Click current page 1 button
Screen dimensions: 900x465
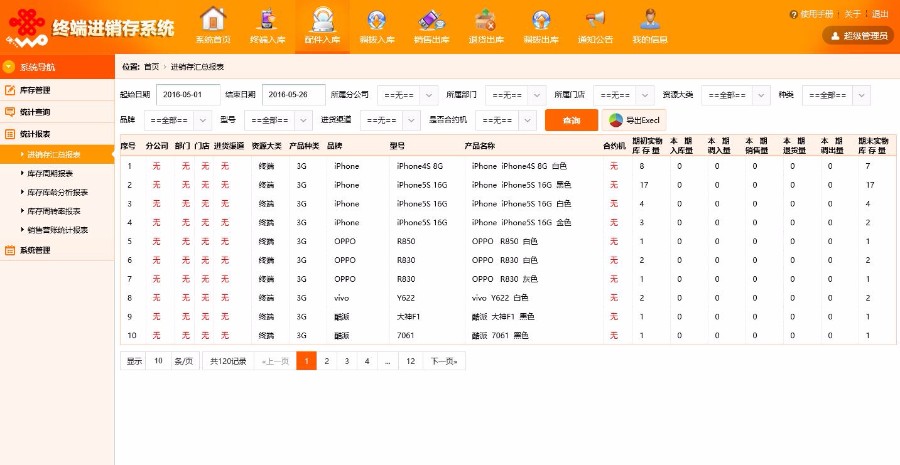click(x=307, y=361)
